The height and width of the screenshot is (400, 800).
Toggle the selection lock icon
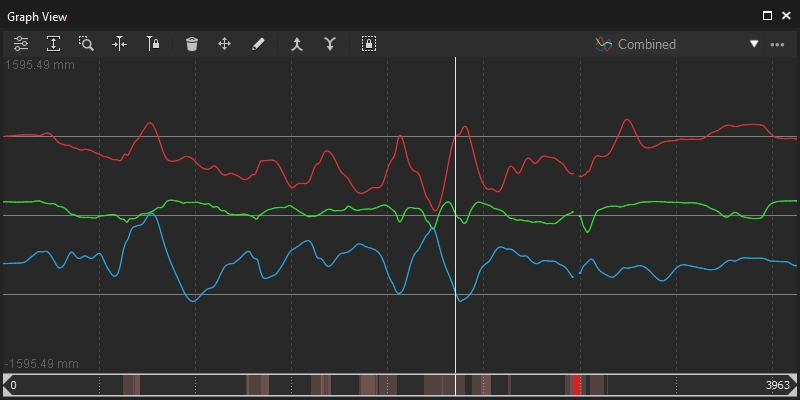point(369,44)
